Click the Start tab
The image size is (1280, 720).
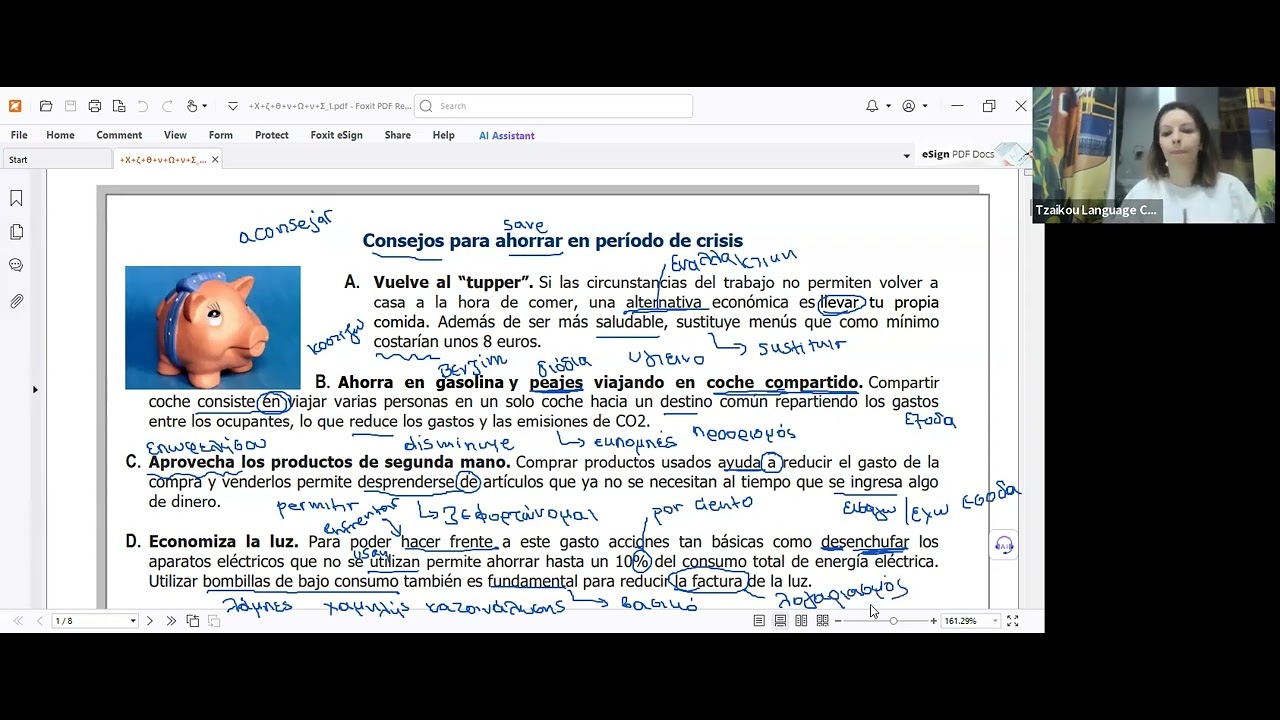(x=18, y=158)
